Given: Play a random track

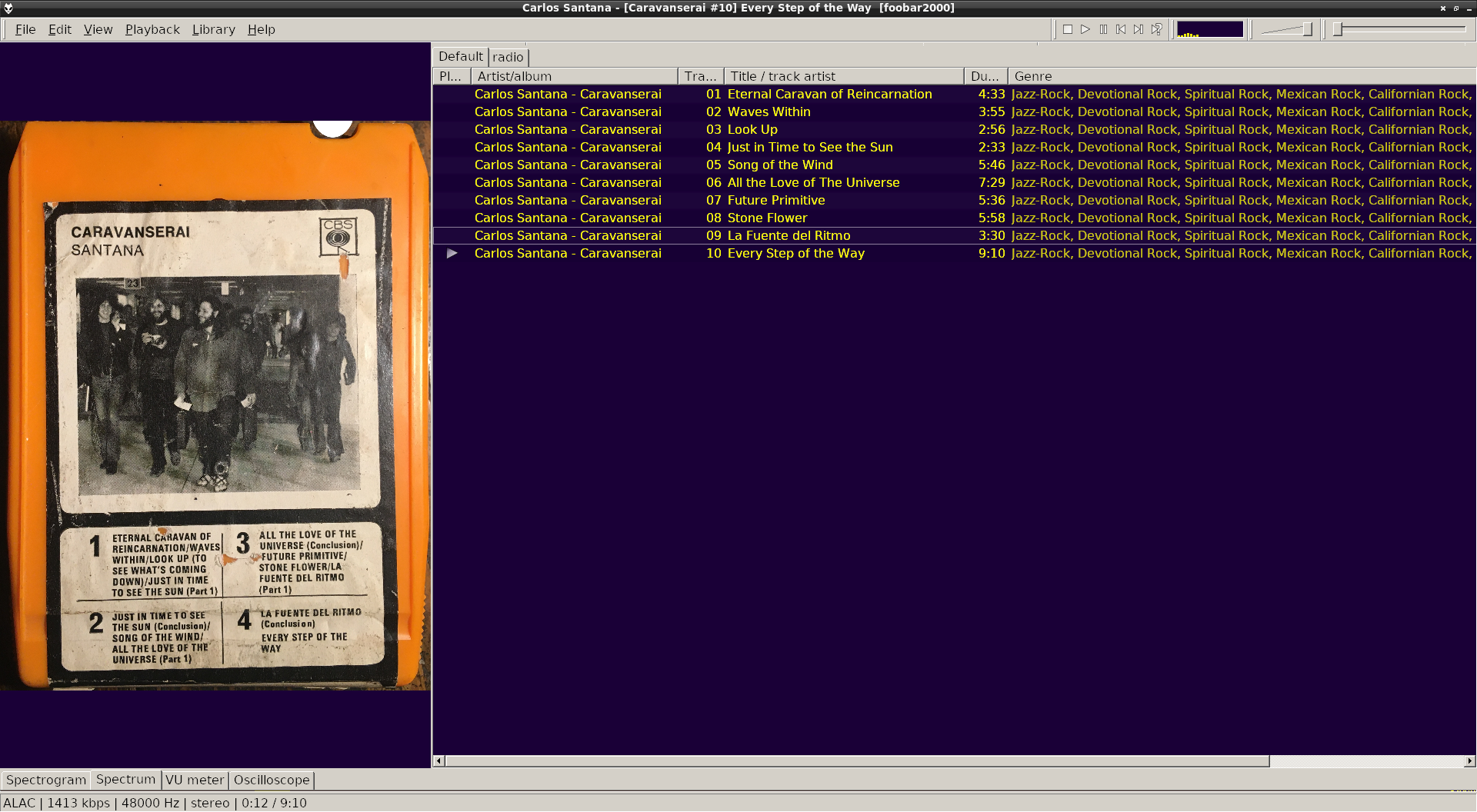Looking at the screenshot, I should (1156, 29).
